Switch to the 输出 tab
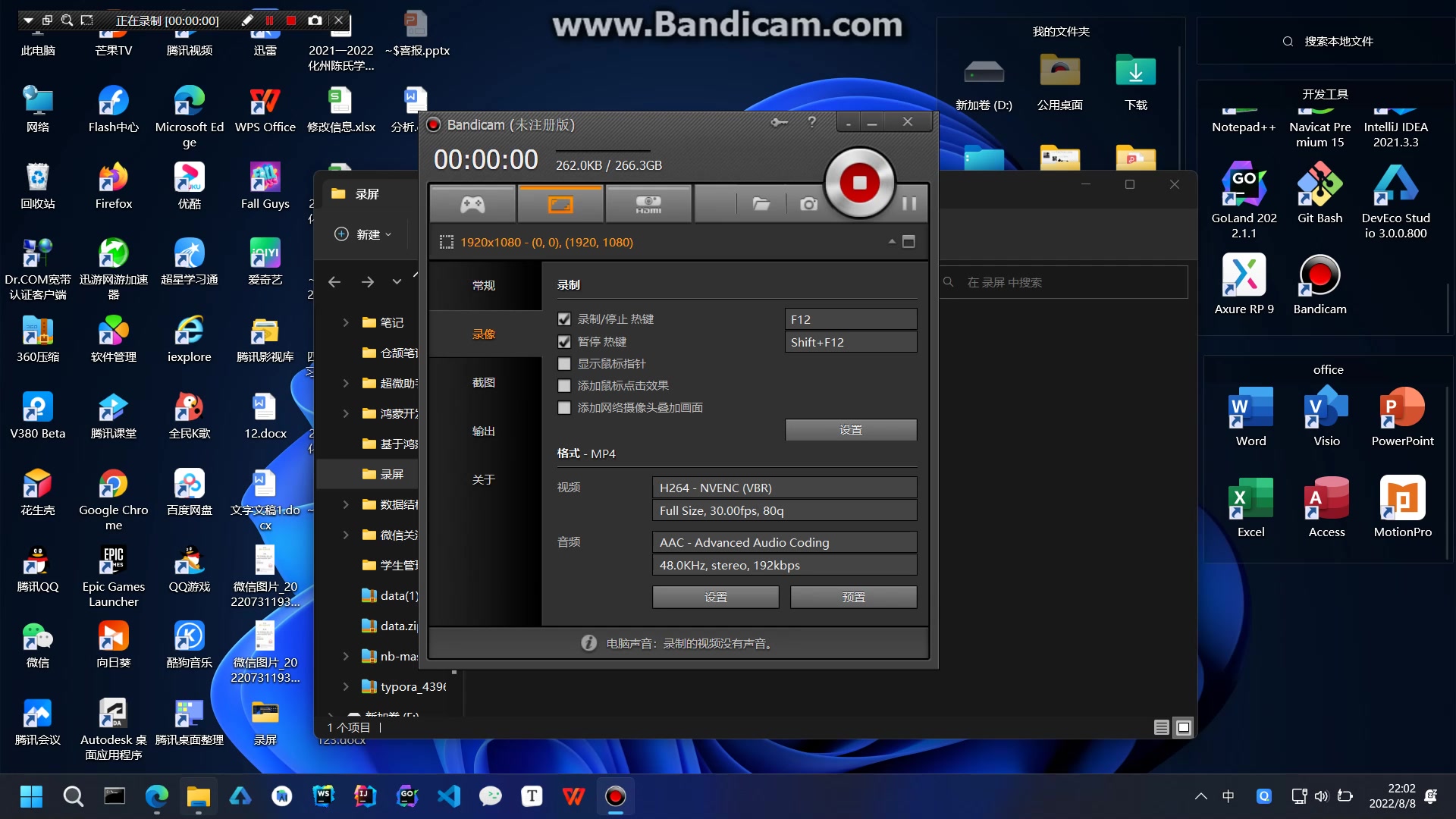The image size is (1456, 819). (484, 431)
